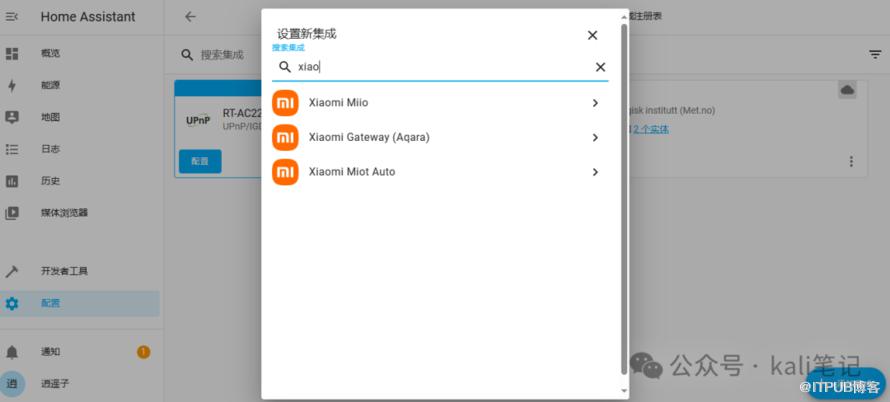Expand Xiaomi Miio chevron arrow
The height and width of the screenshot is (402, 890).
(595, 103)
